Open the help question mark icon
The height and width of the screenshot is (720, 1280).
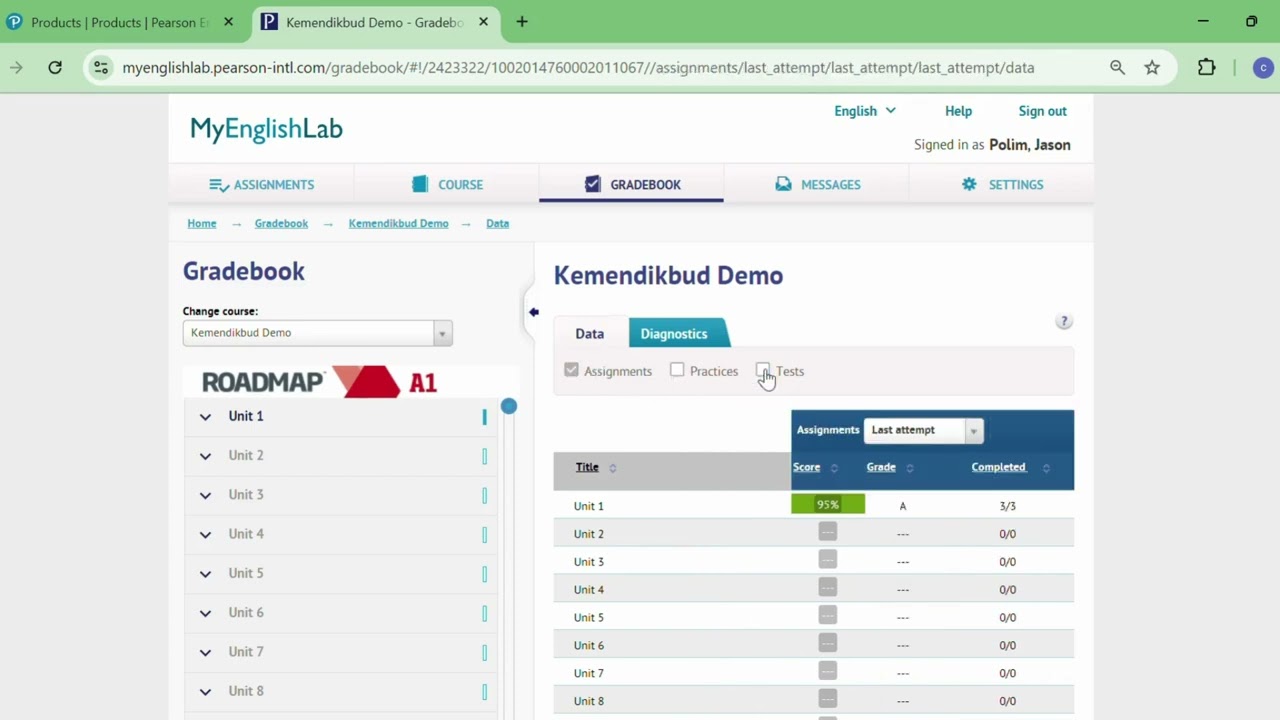[x=1064, y=321]
